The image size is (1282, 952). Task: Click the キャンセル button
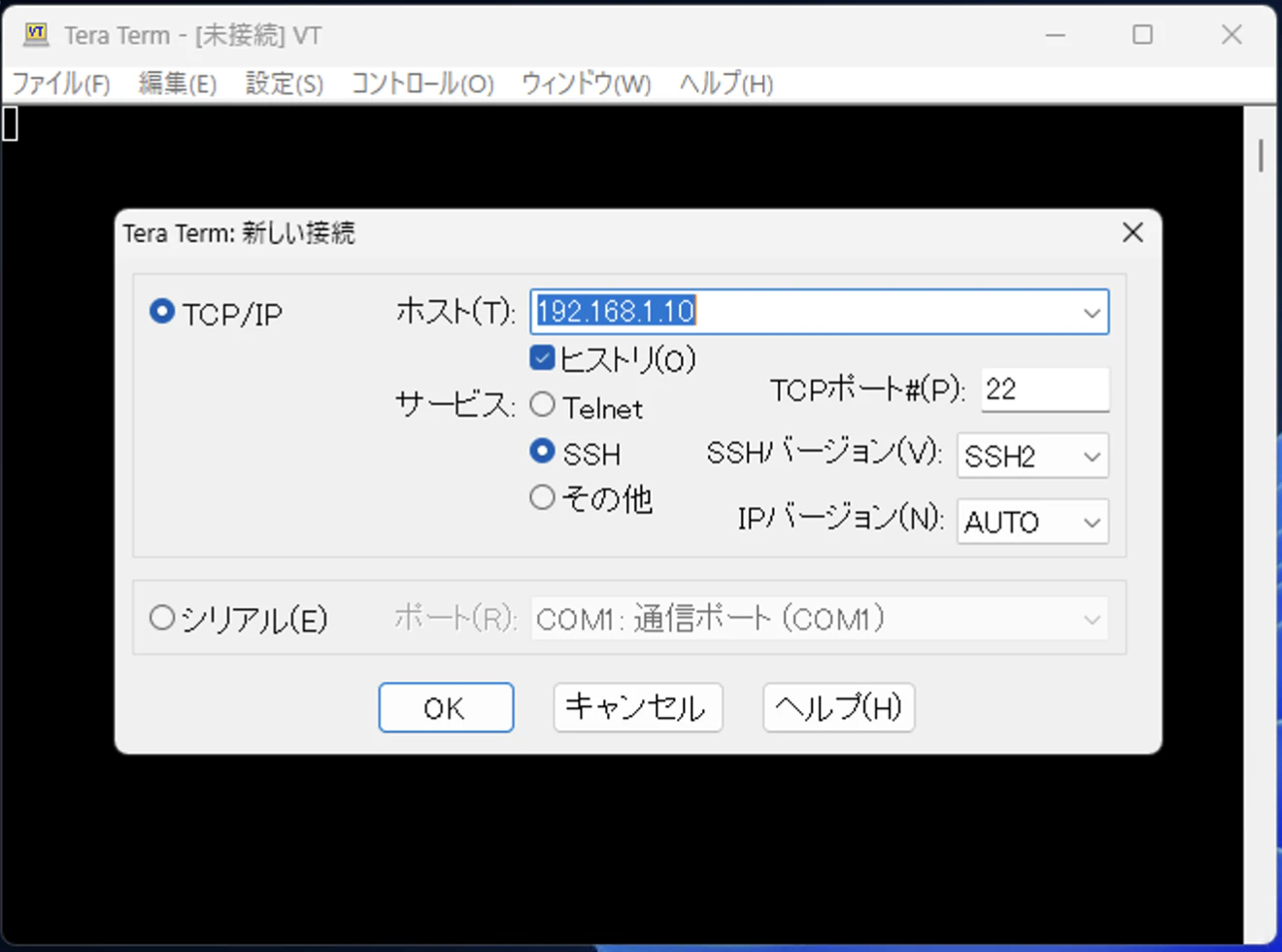[636, 707]
